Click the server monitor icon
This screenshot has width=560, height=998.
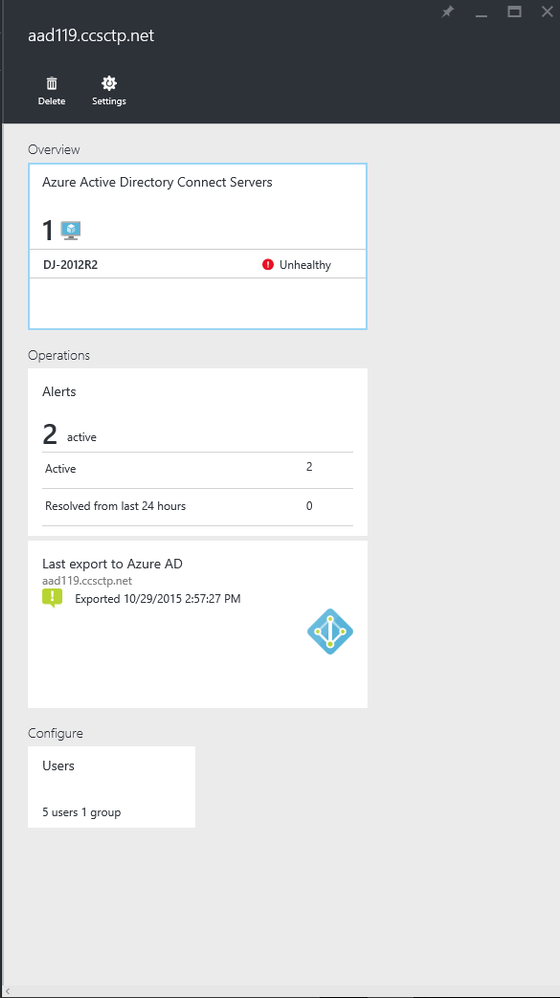[71, 230]
